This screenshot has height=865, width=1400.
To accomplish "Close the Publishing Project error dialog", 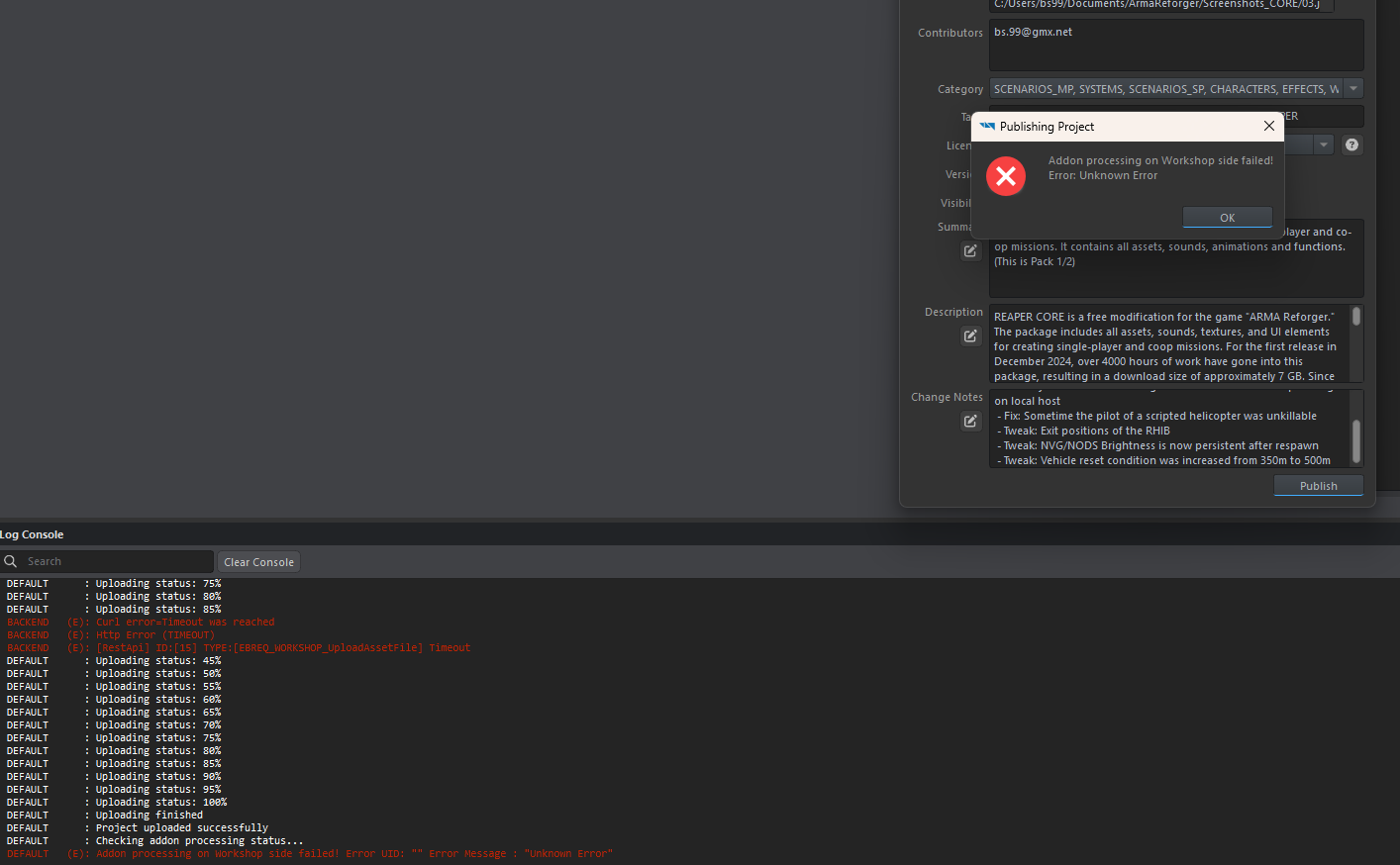I will (1268, 126).
